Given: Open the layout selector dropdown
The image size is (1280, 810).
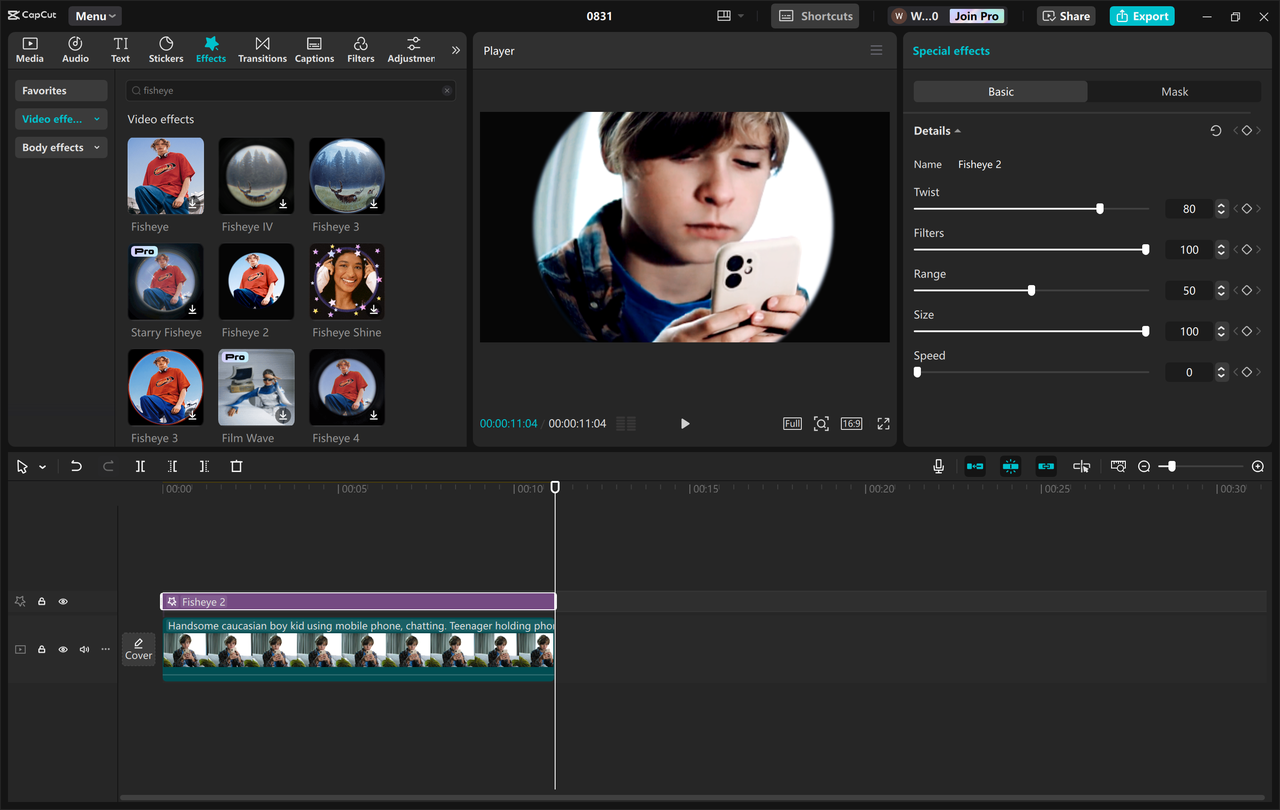Looking at the screenshot, I should coord(731,16).
